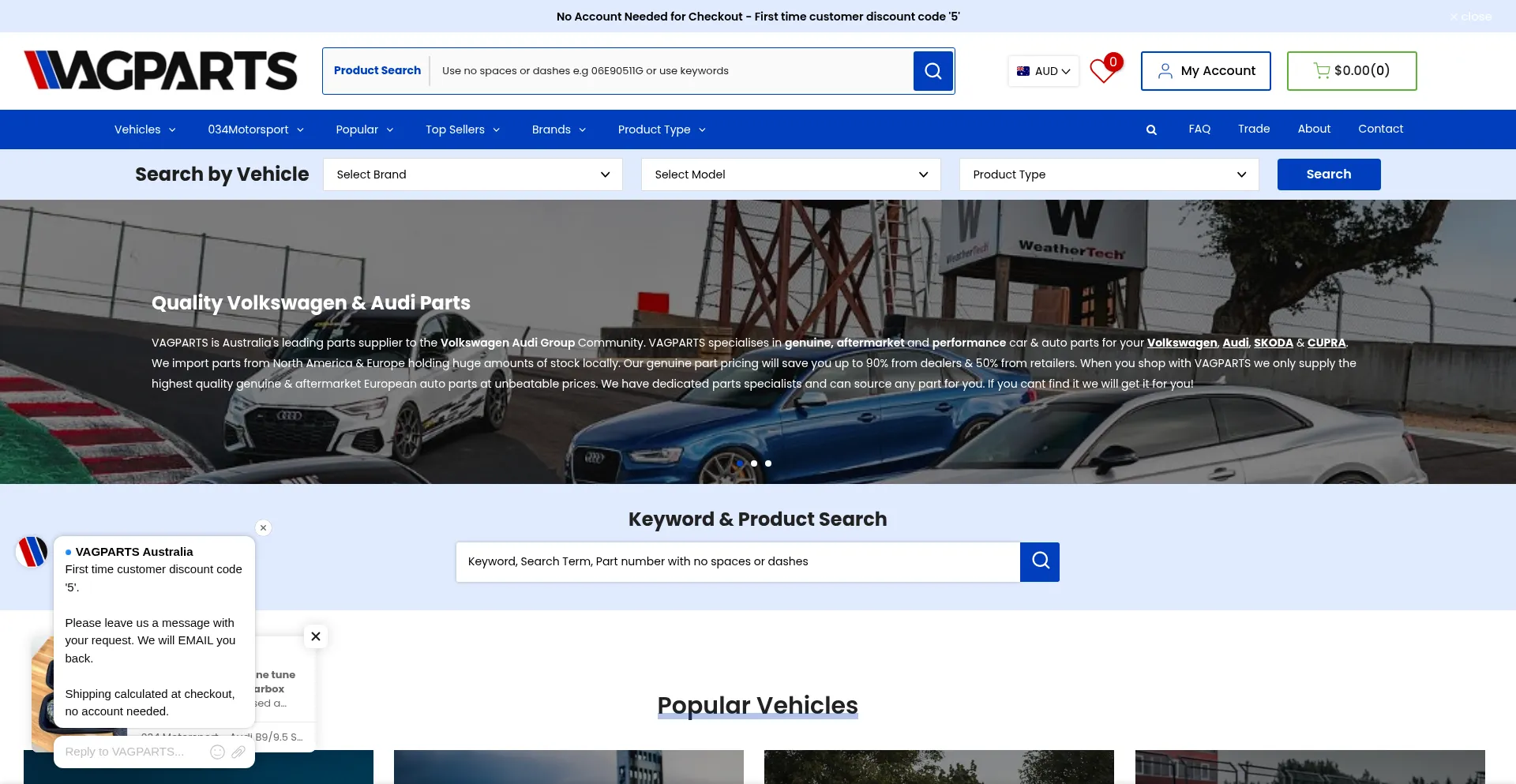Close the top announcement banner
The width and height of the screenshot is (1516, 784).
pyautogui.click(x=1470, y=17)
